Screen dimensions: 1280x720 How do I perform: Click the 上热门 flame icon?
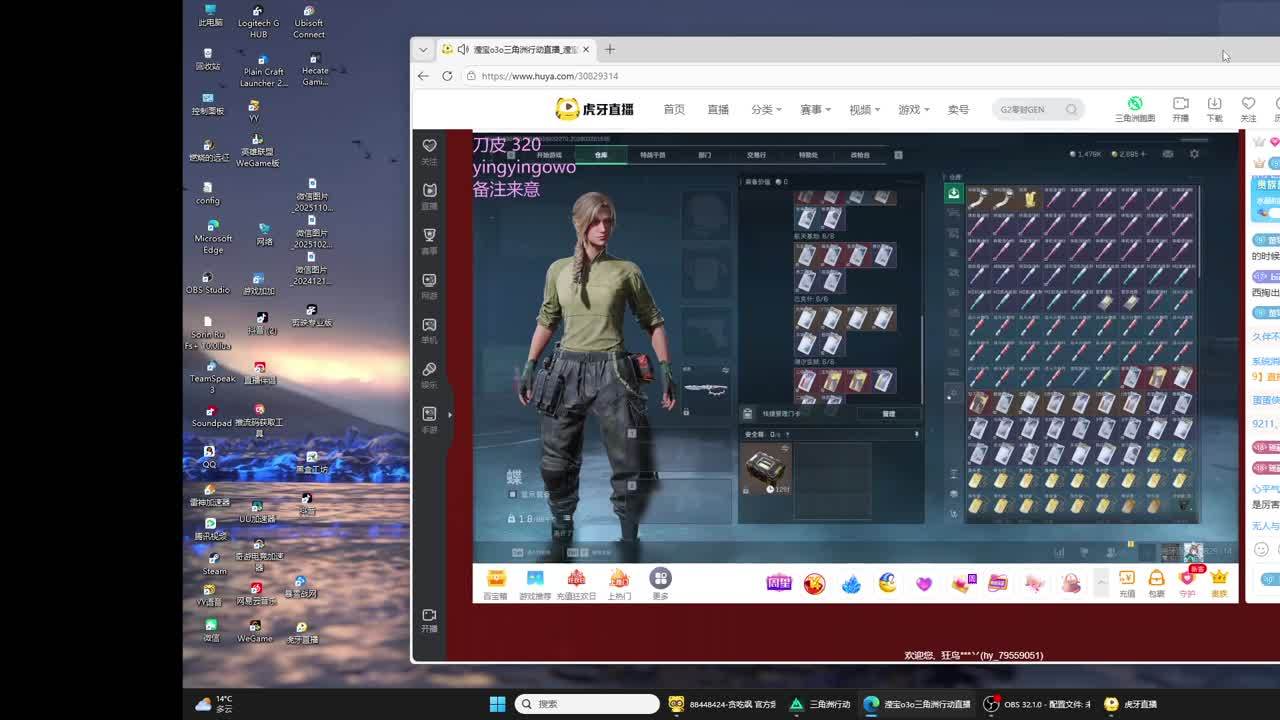point(619,582)
